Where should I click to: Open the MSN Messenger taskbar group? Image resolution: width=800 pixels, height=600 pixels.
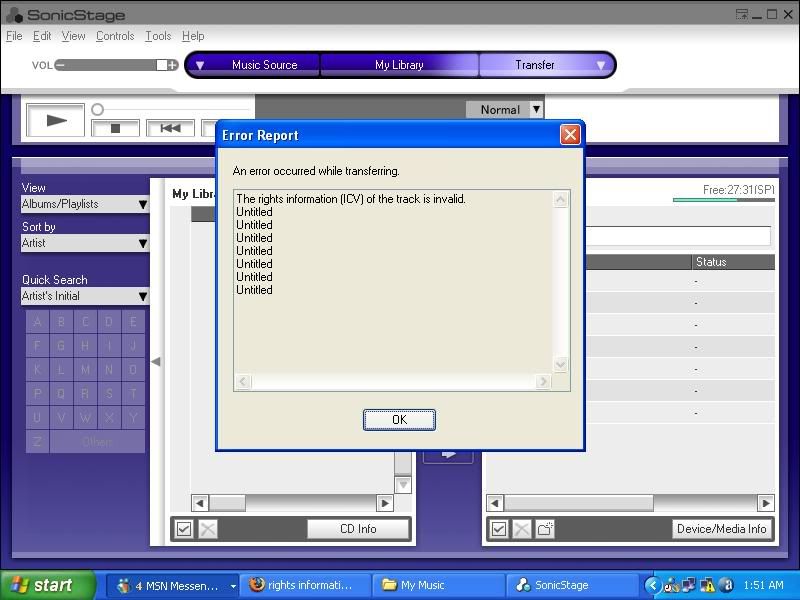tap(173, 585)
